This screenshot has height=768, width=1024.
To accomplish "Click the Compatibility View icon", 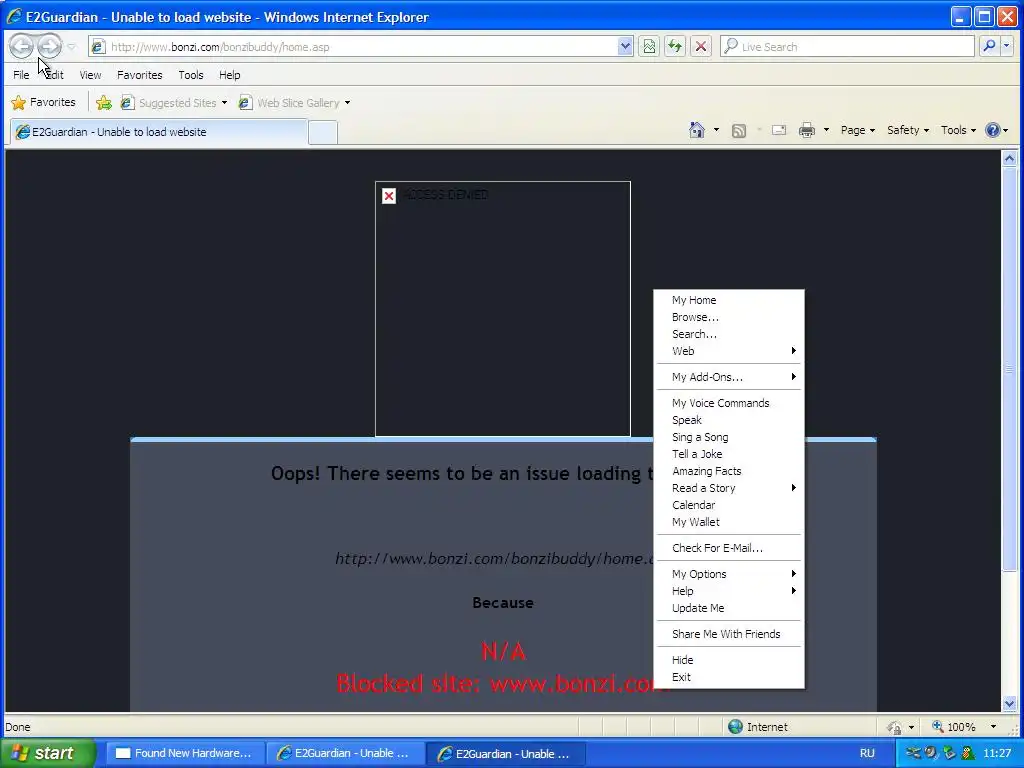I will [x=649, y=47].
